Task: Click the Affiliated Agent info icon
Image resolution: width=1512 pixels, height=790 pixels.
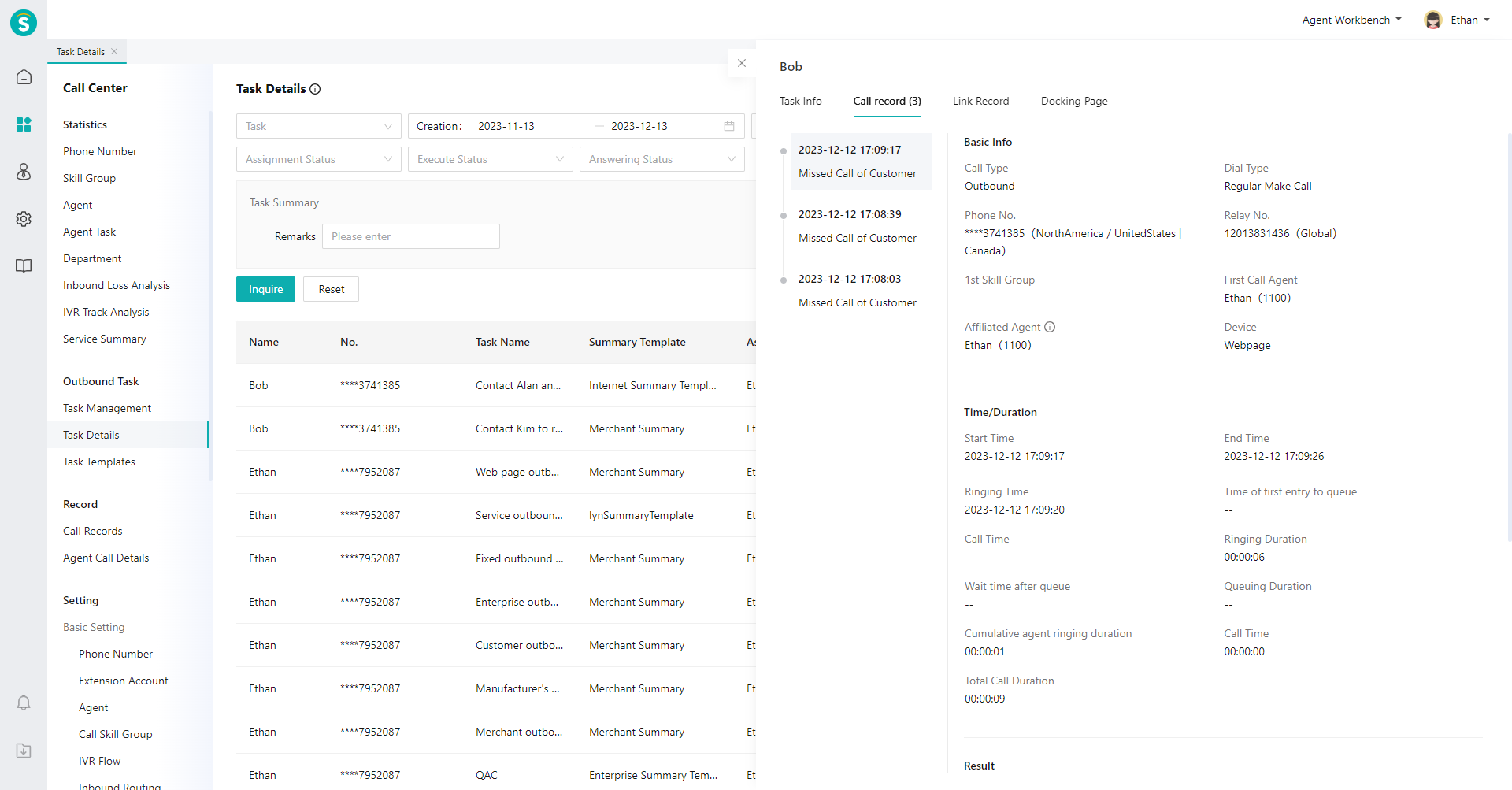Action: 1050,327
